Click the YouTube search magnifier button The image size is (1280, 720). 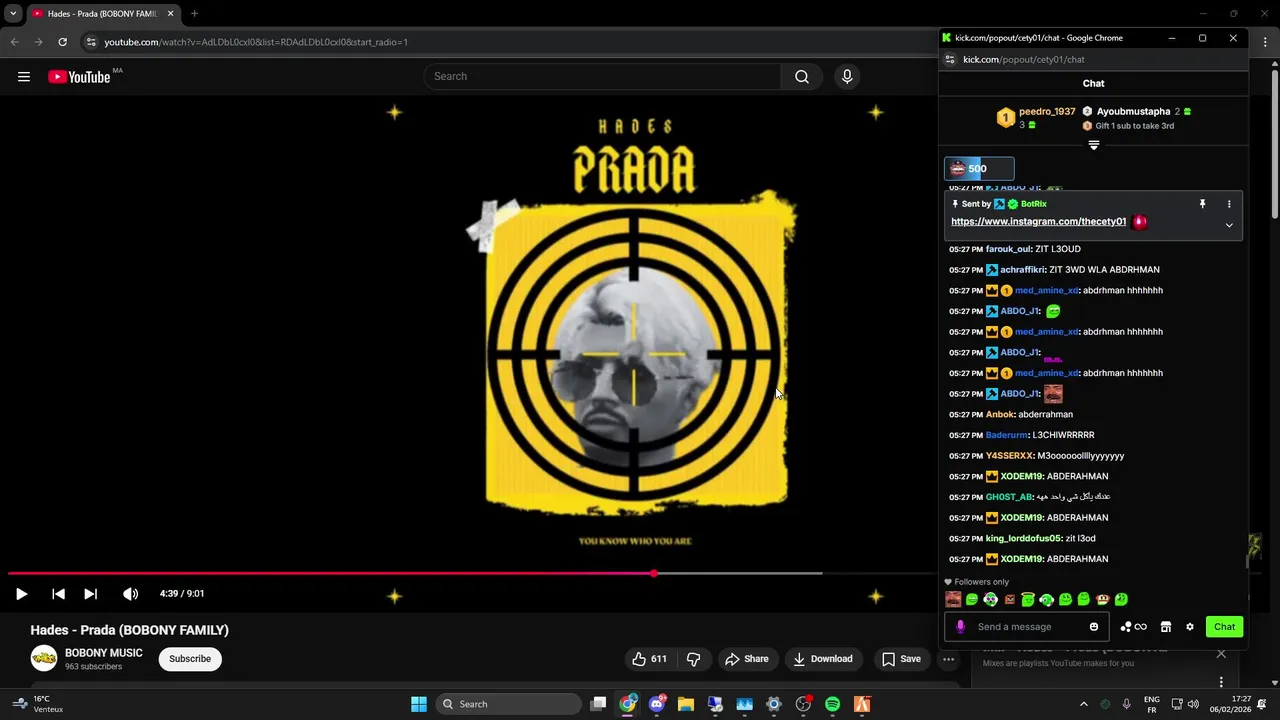[x=802, y=76]
